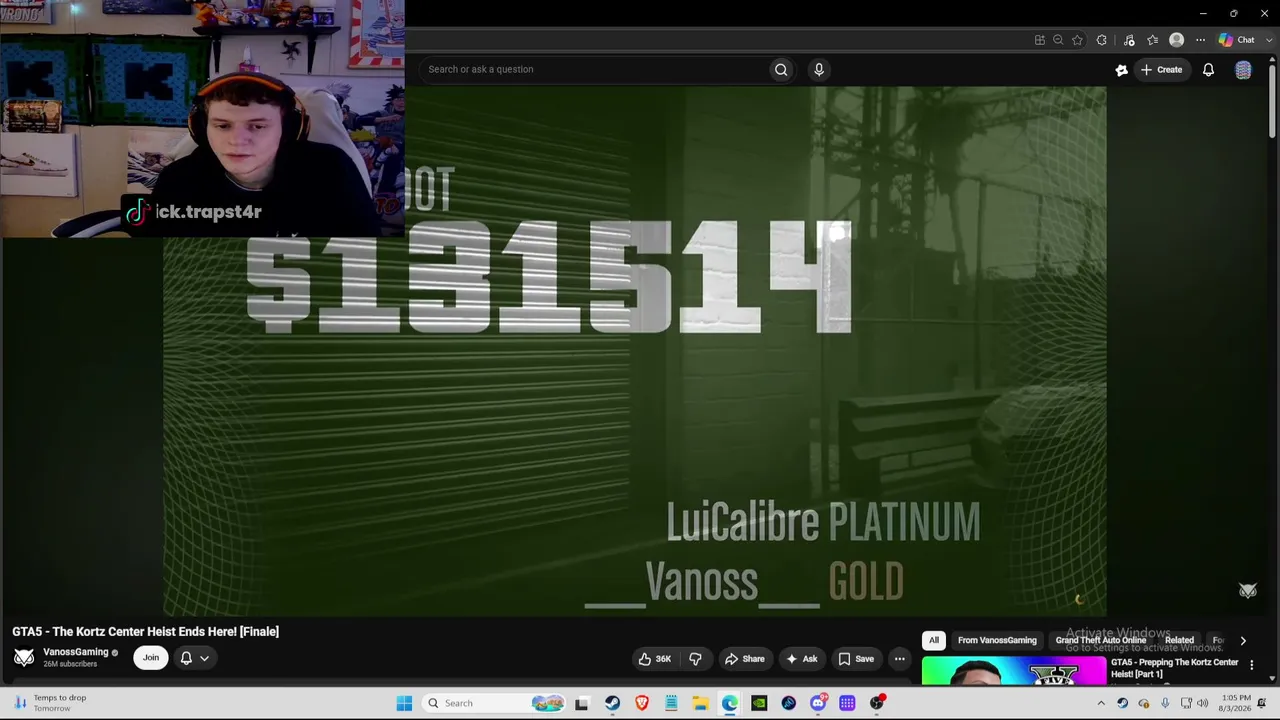Open more actions for the video

(899, 659)
